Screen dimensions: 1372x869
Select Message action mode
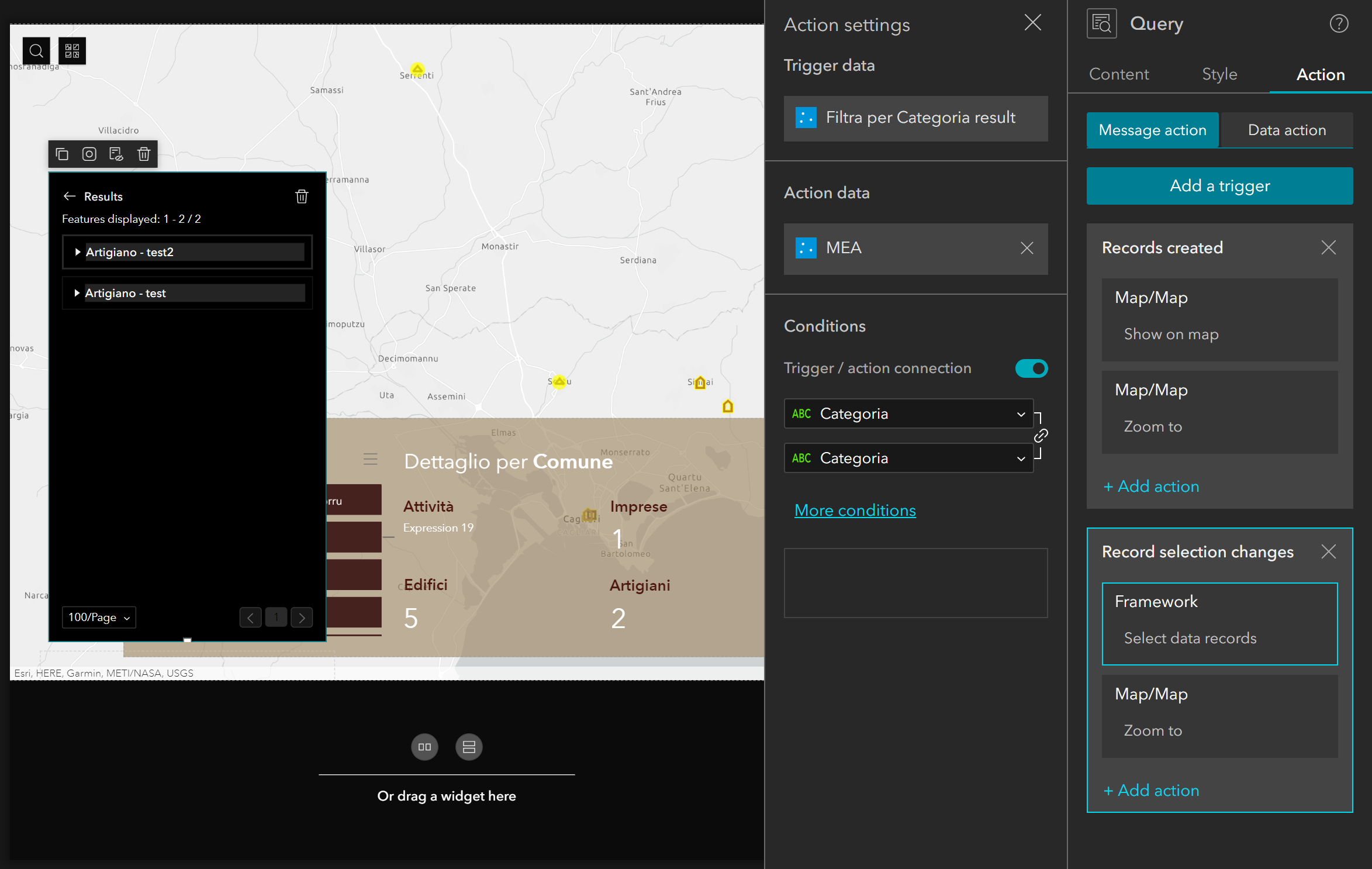1152,130
